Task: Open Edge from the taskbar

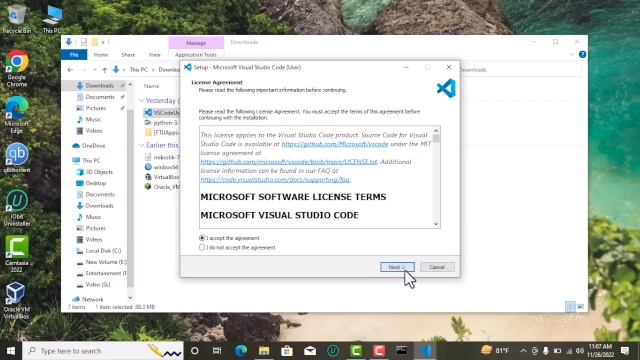Action: [241, 351]
